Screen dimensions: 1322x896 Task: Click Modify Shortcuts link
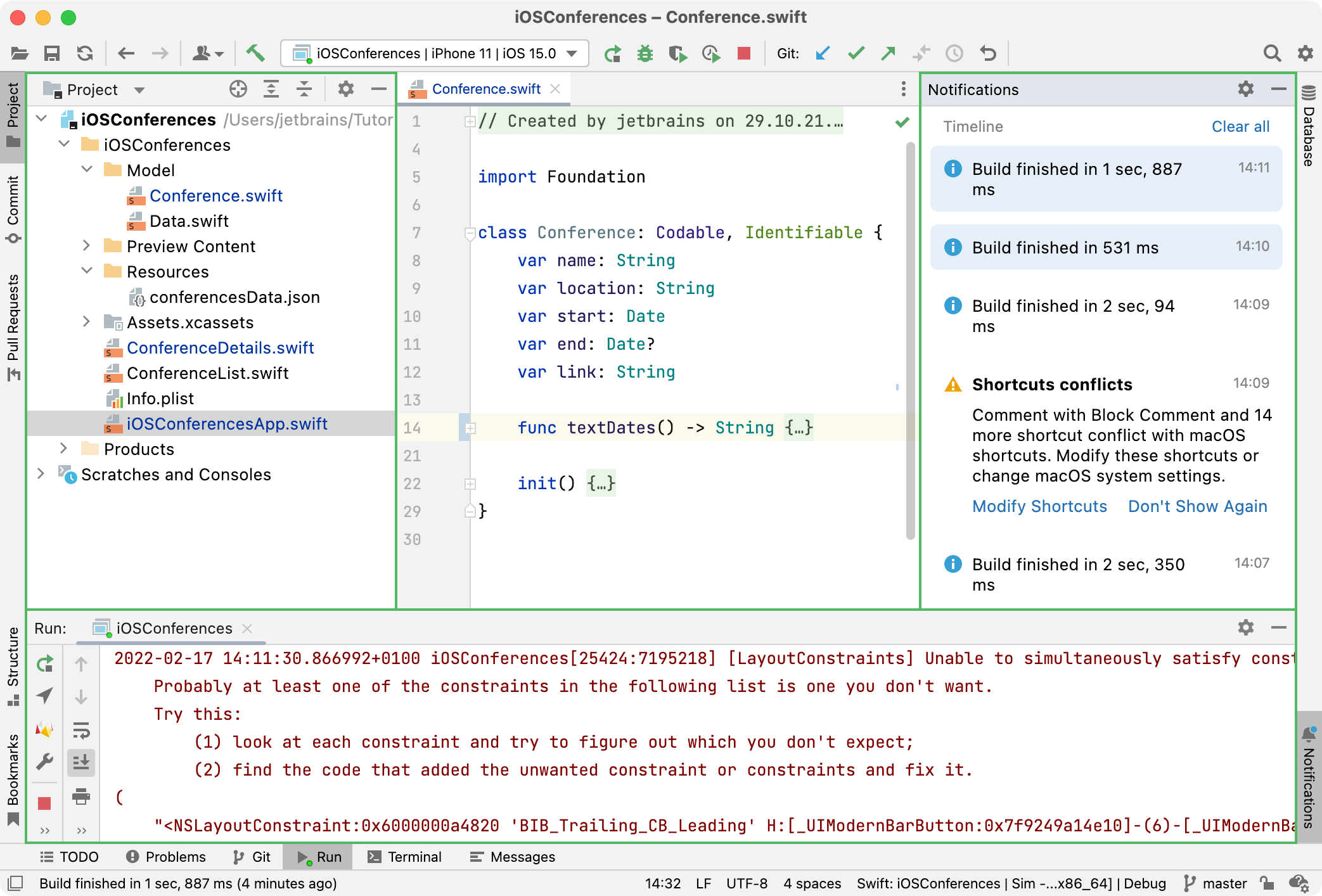(1039, 506)
